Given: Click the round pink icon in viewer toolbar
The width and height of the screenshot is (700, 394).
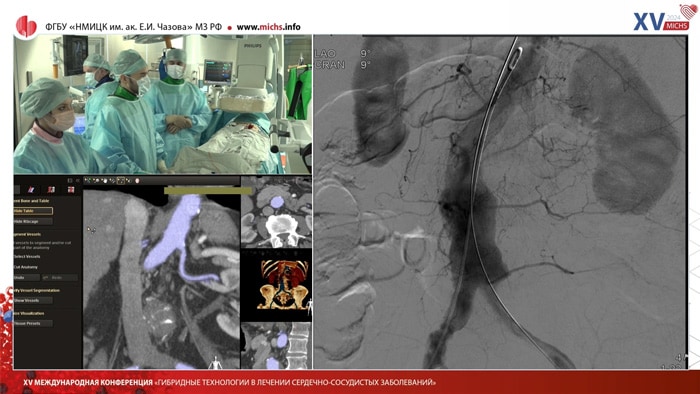Looking at the screenshot, I should pyautogui.click(x=137, y=181).
